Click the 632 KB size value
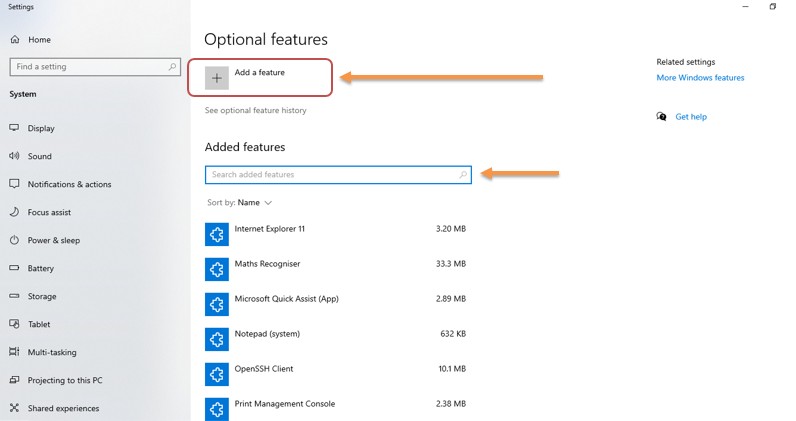 453,334
